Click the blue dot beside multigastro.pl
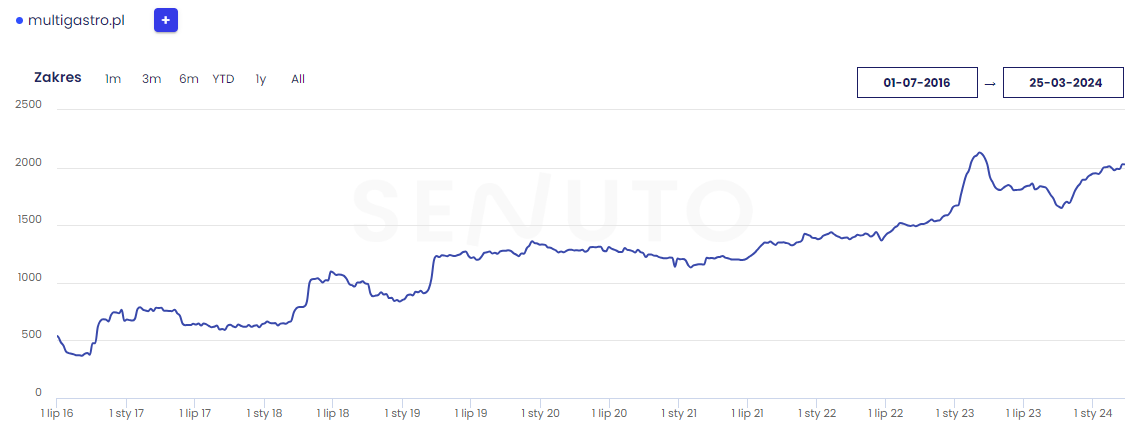Image resolution: width=1138 pixels, height=437 pixels. [x=19, y=20]
